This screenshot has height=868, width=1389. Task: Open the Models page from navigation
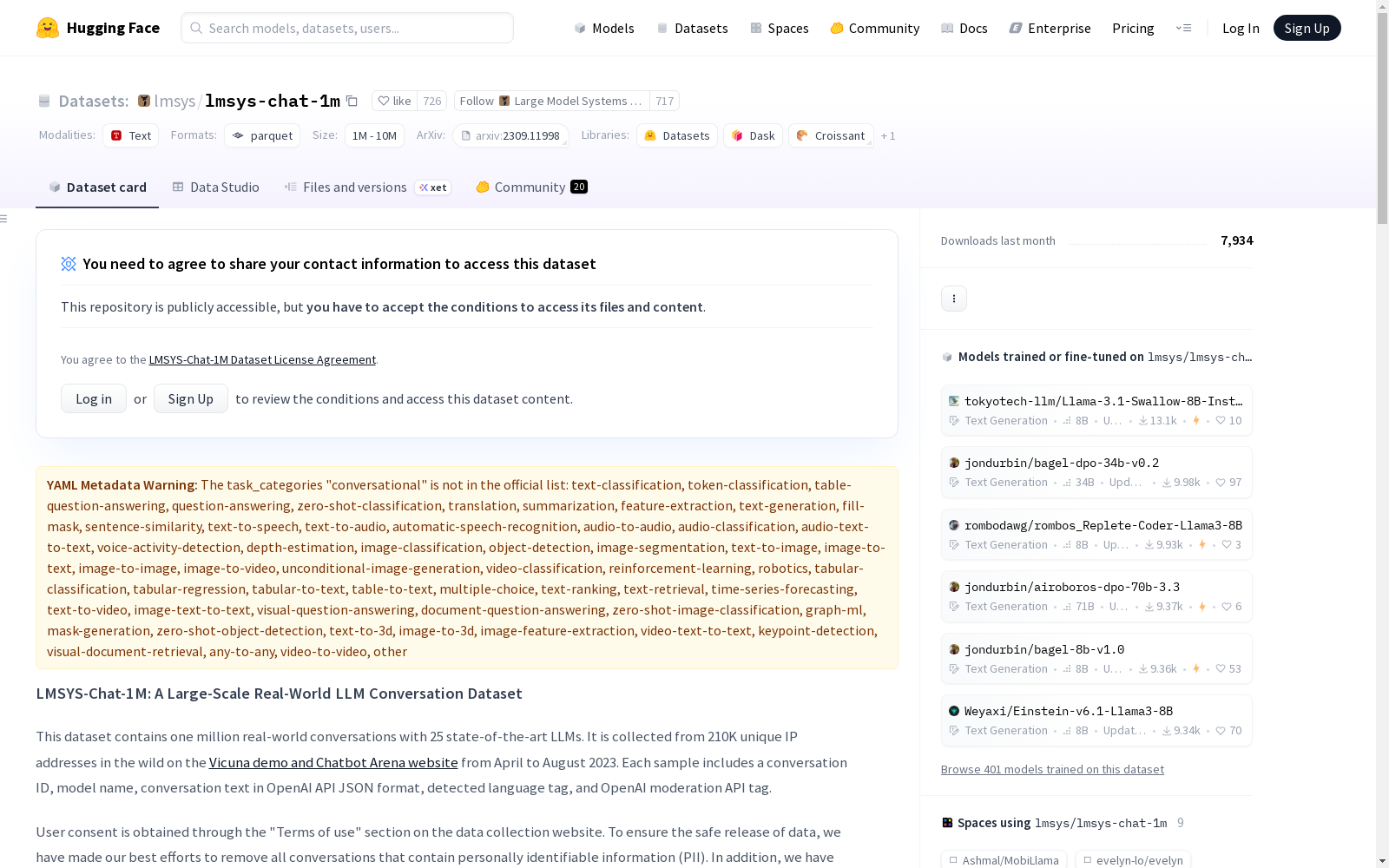pos(604,28)
